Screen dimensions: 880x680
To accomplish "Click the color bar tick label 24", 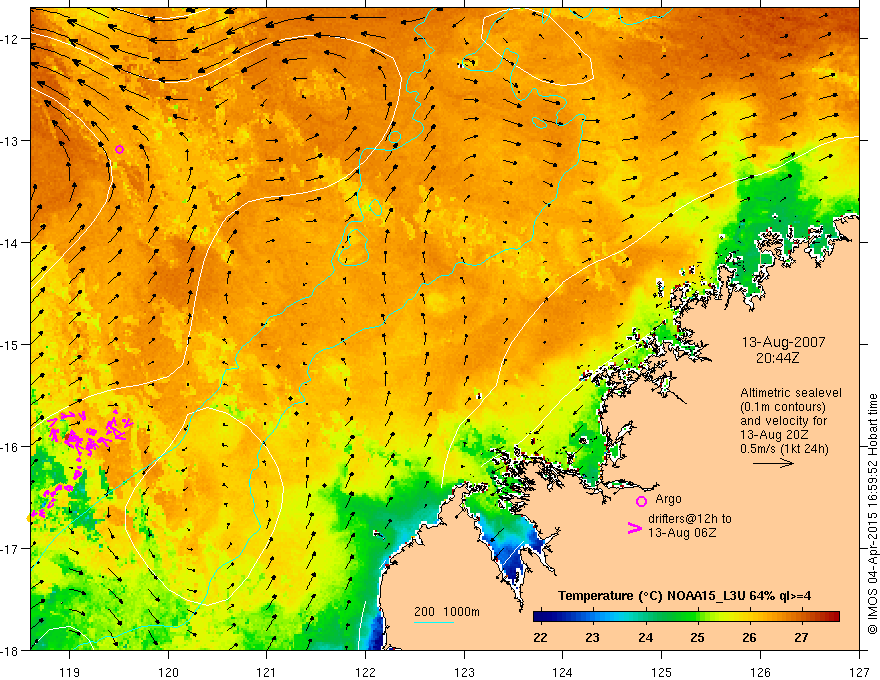I will pyautogui.click(x=645, y=637).
